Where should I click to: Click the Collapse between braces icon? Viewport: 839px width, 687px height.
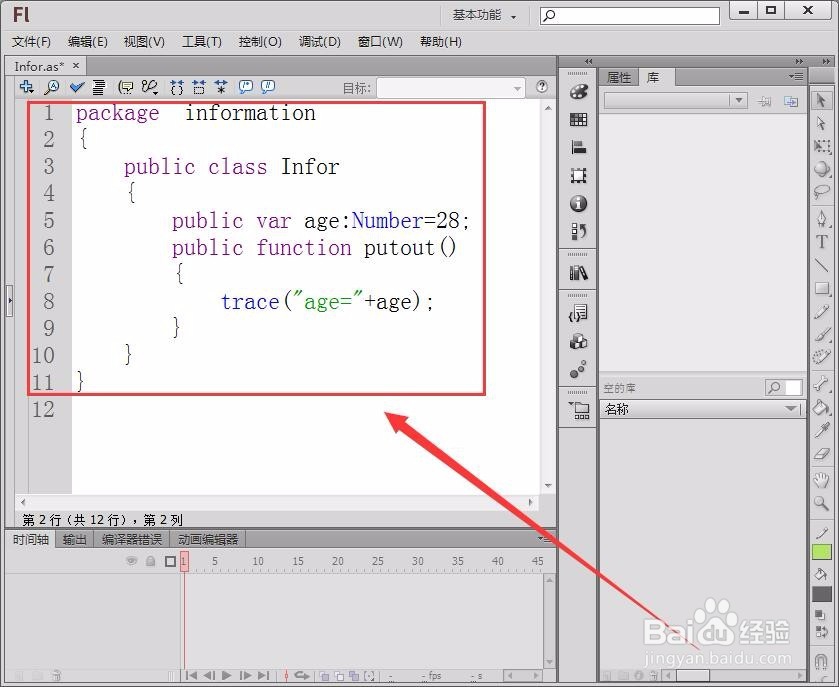177,87
